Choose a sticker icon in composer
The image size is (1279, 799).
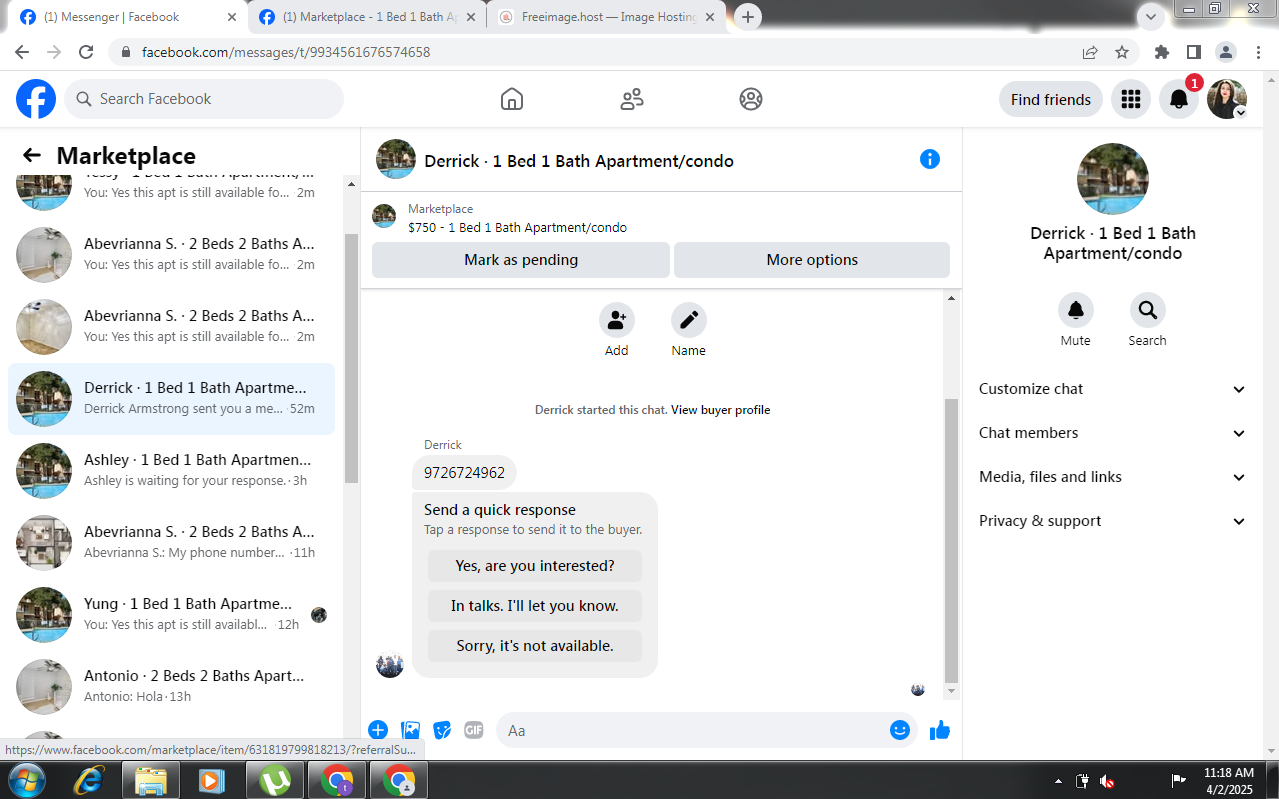point(442,730)
